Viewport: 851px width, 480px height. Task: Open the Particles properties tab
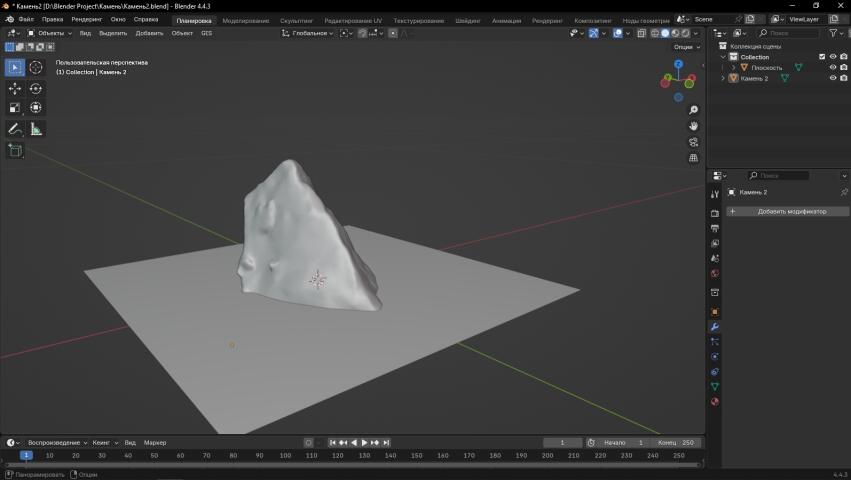715,342
